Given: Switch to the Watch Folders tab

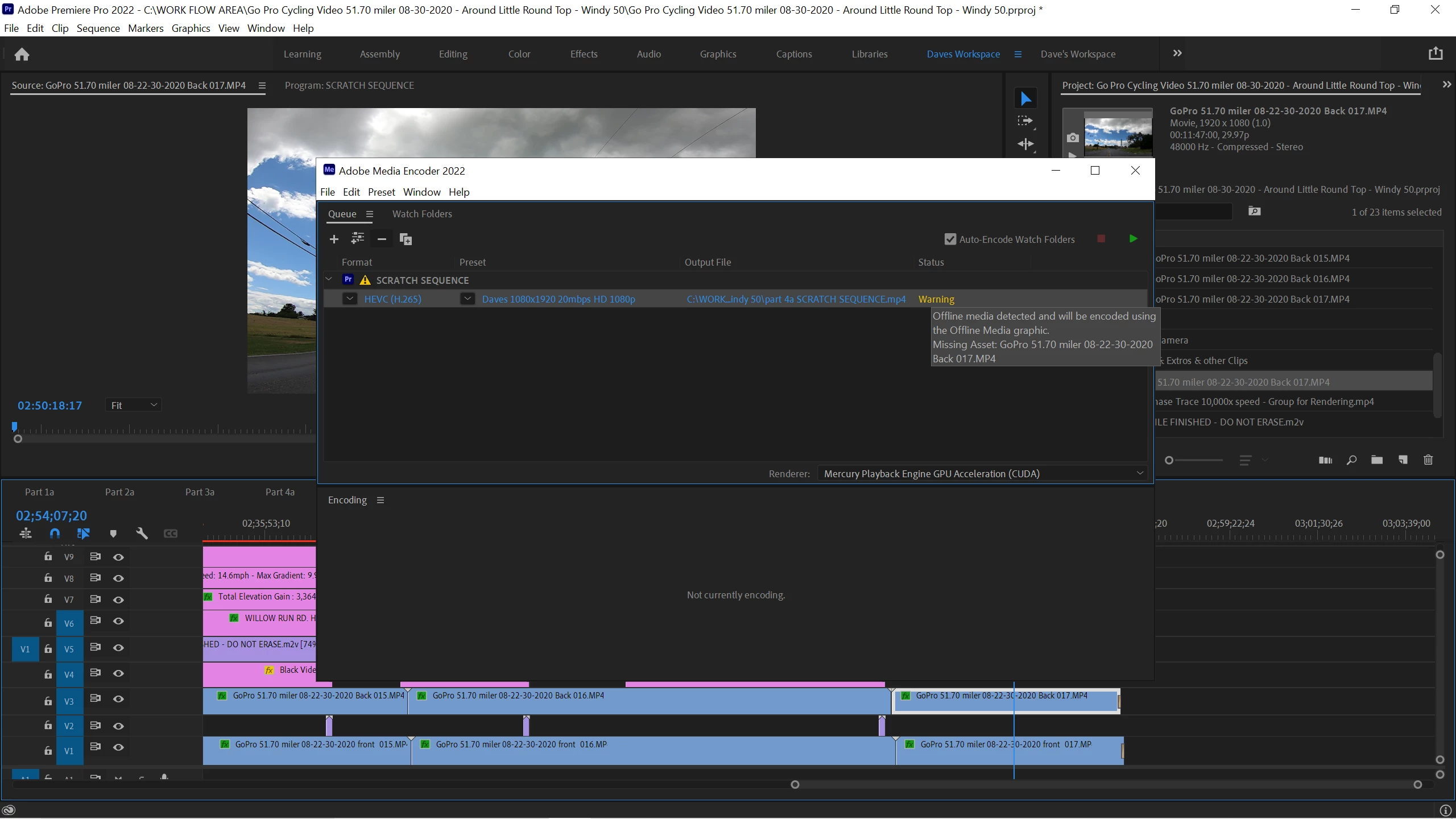Looking at the screenshot, I should [422, 214].
